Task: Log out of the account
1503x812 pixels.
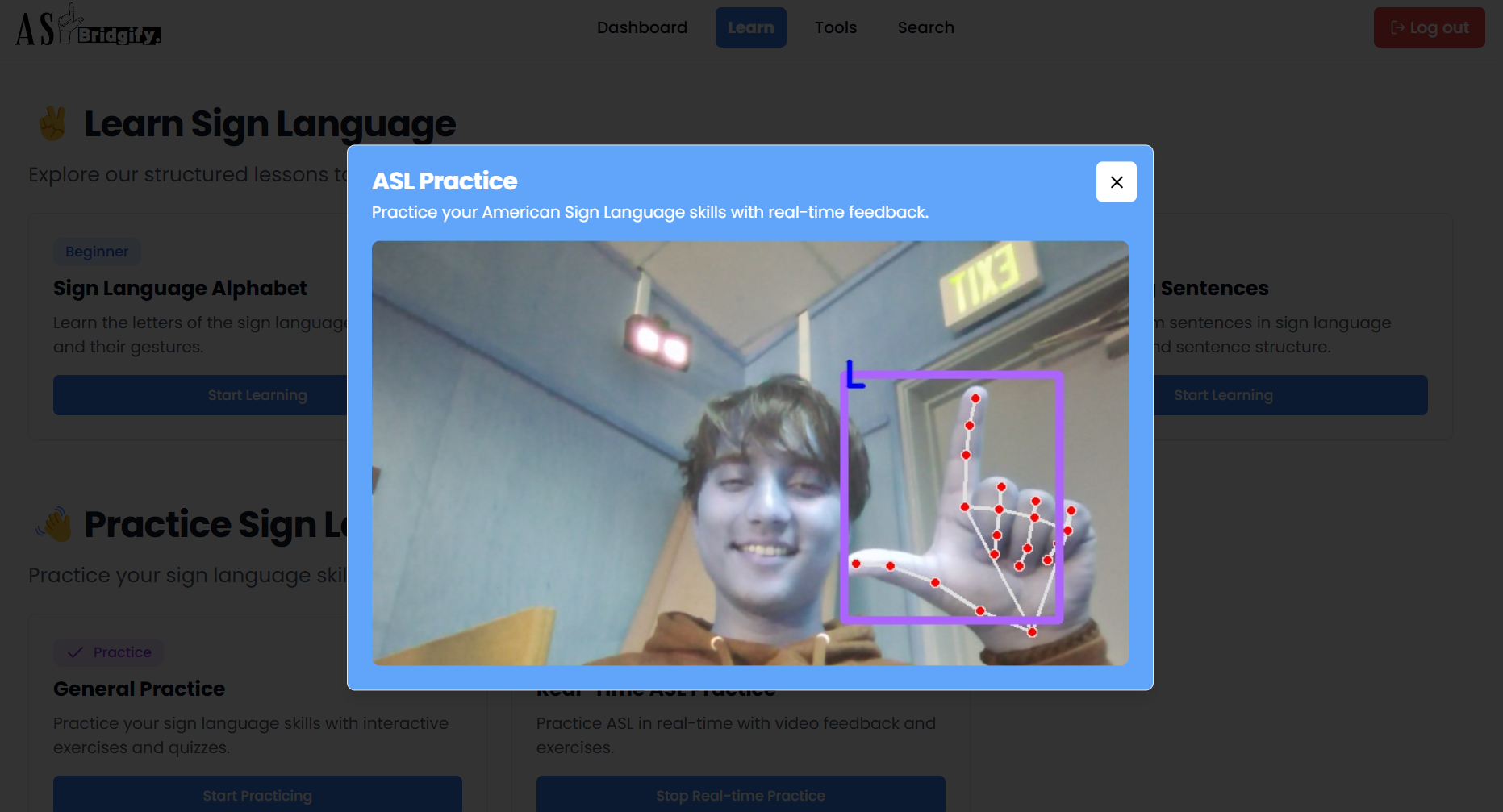Action: [x=1429, y=27]
